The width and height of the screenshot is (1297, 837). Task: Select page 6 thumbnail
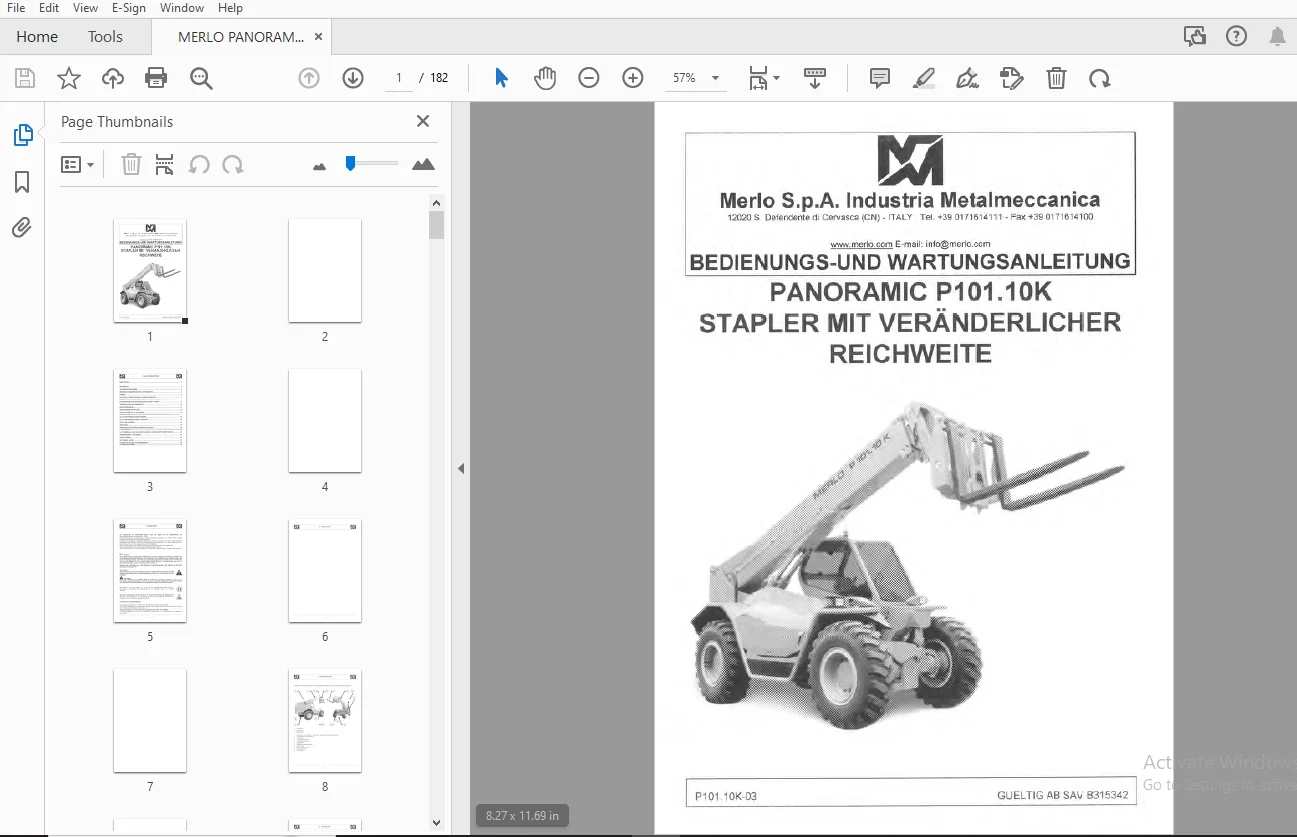click(x=325, y=571)
